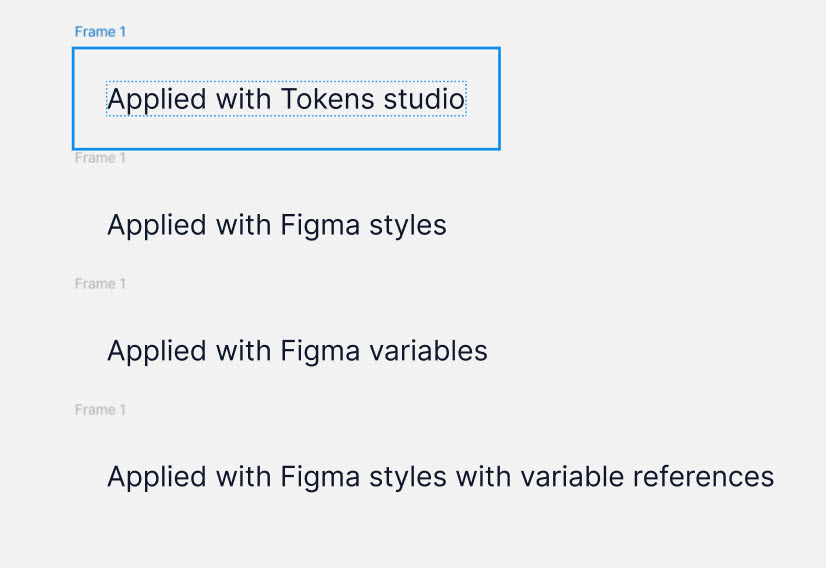Image resolution: width=826 pixels, height=568 pixels.
Task: Click "with" right before "variable references"
Action: pyautogui.click(x=483, y=477)
